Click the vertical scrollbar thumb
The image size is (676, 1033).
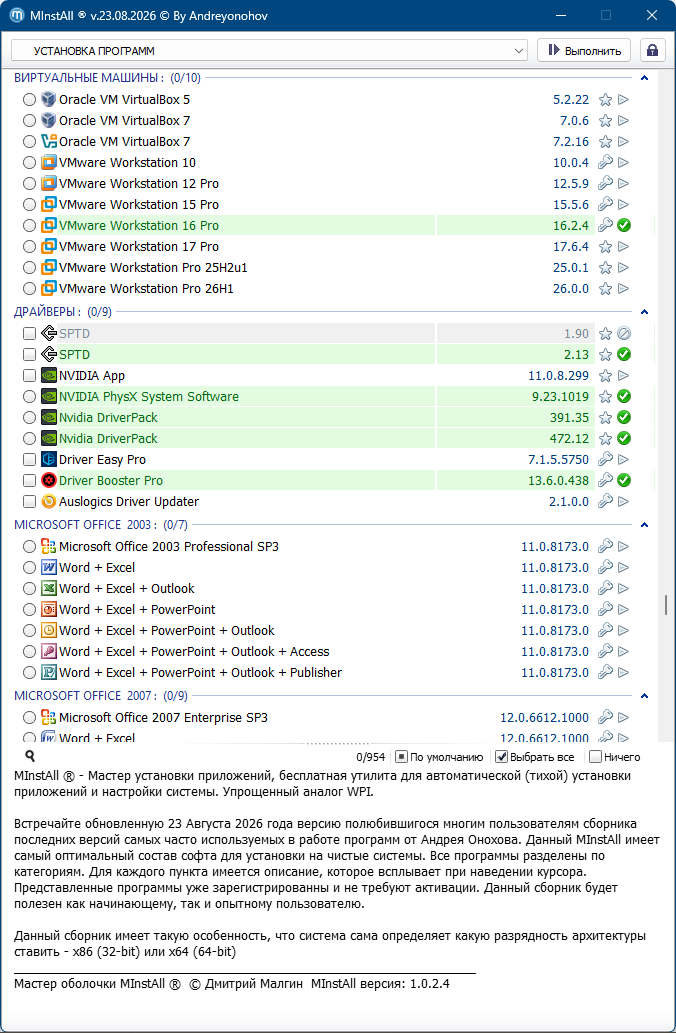pyautogui.click(x=665, y=603)
